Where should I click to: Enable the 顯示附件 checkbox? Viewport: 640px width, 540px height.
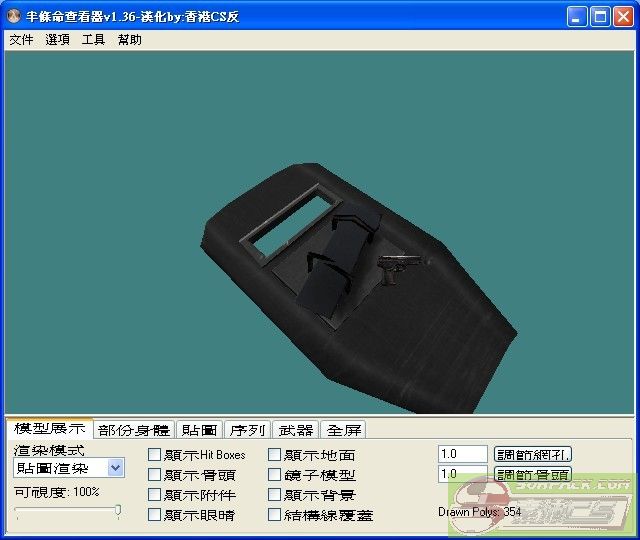pos(154,494)
